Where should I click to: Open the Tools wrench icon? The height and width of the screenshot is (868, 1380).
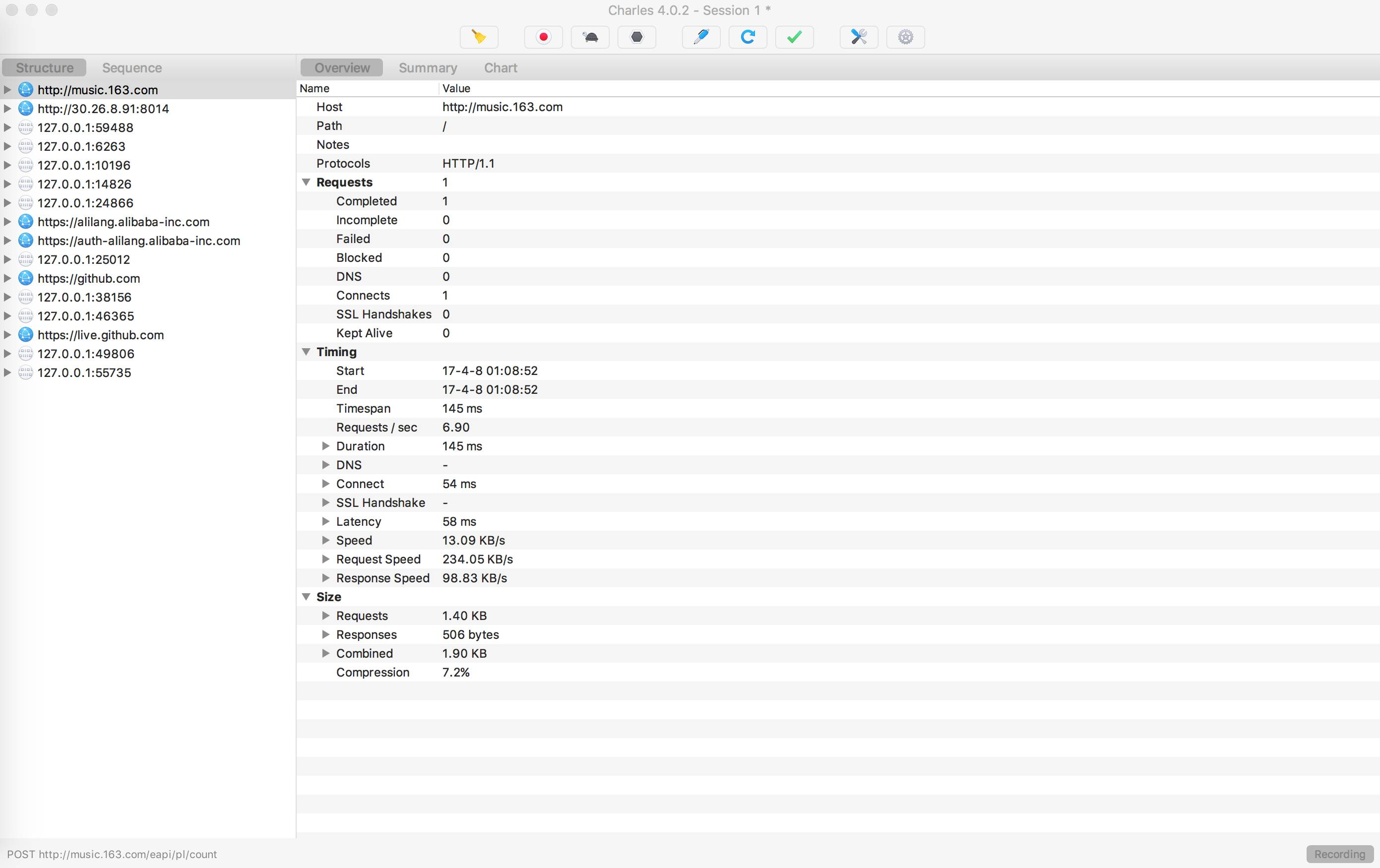(x=859, y=37)
